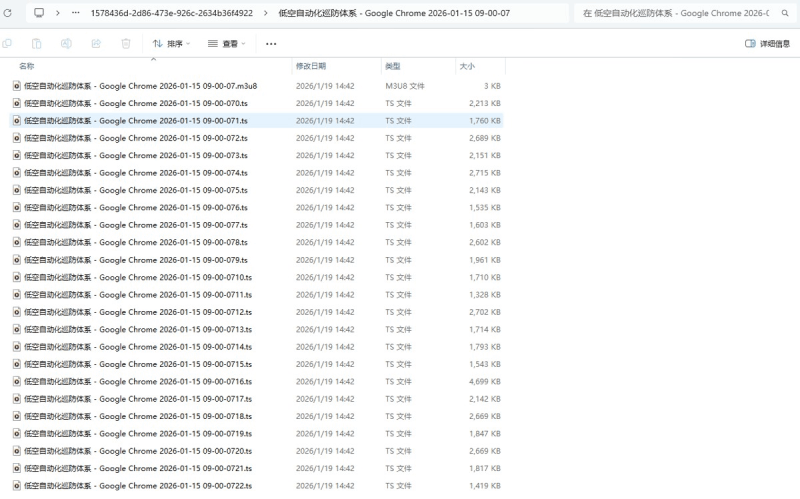Screen dimensions: 800x499
Task: Click the 类型 column header
Action: point(393,66)
